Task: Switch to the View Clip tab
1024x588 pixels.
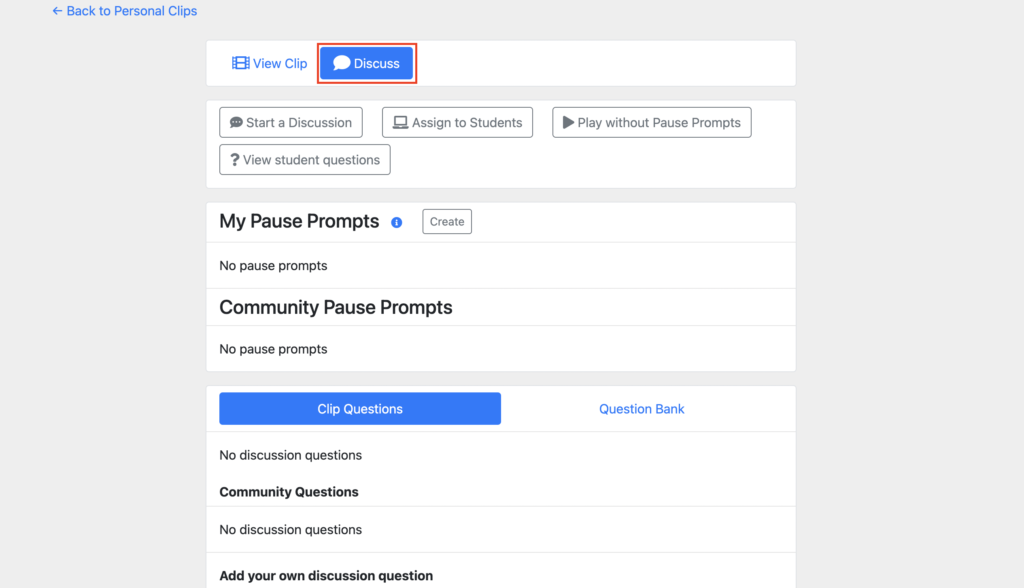Action: pyautogui.click(x=269, y=63)
